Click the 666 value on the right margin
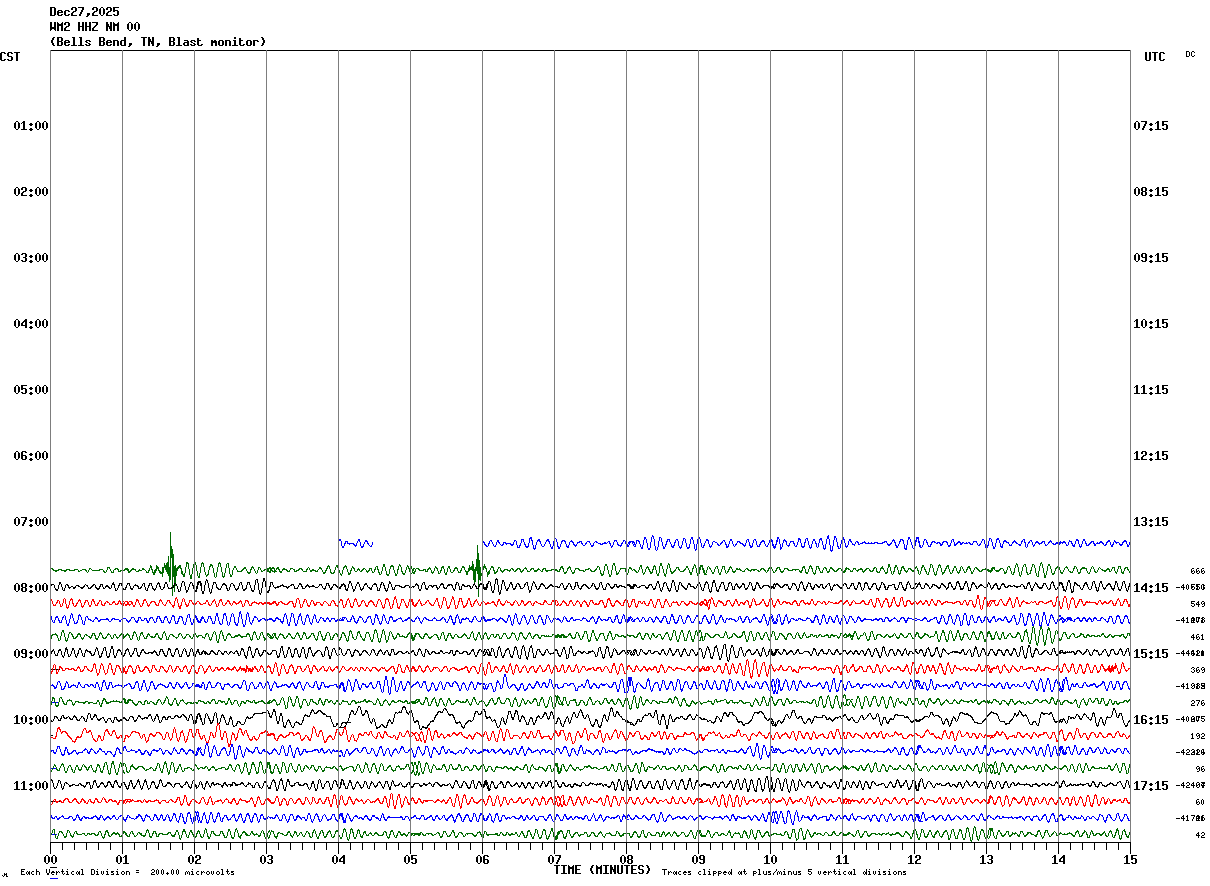Image resolution: width=1210 pixels, height=886 pixels. click(x=1197, y=571)
